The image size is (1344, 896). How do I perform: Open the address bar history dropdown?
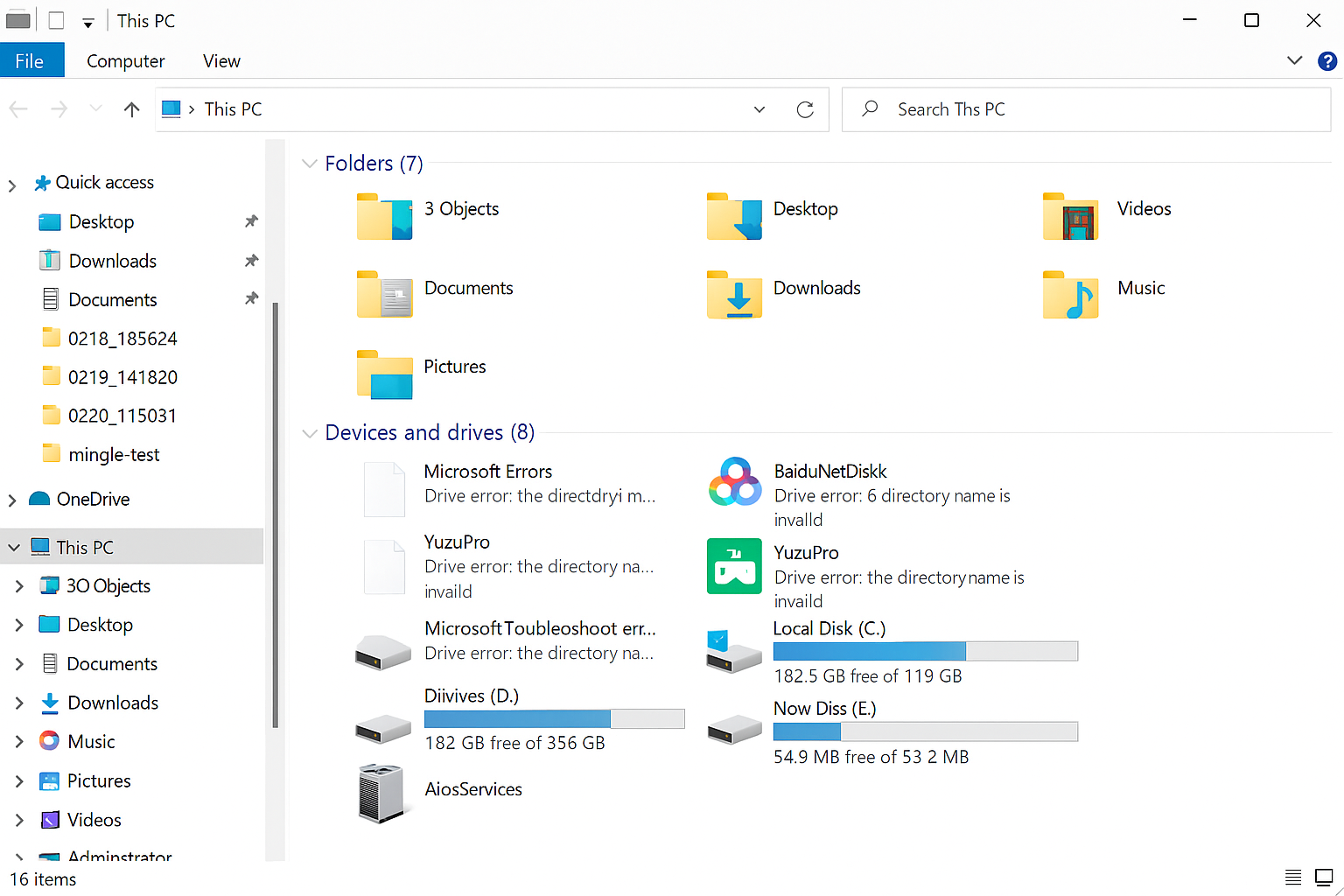[759, 109]
